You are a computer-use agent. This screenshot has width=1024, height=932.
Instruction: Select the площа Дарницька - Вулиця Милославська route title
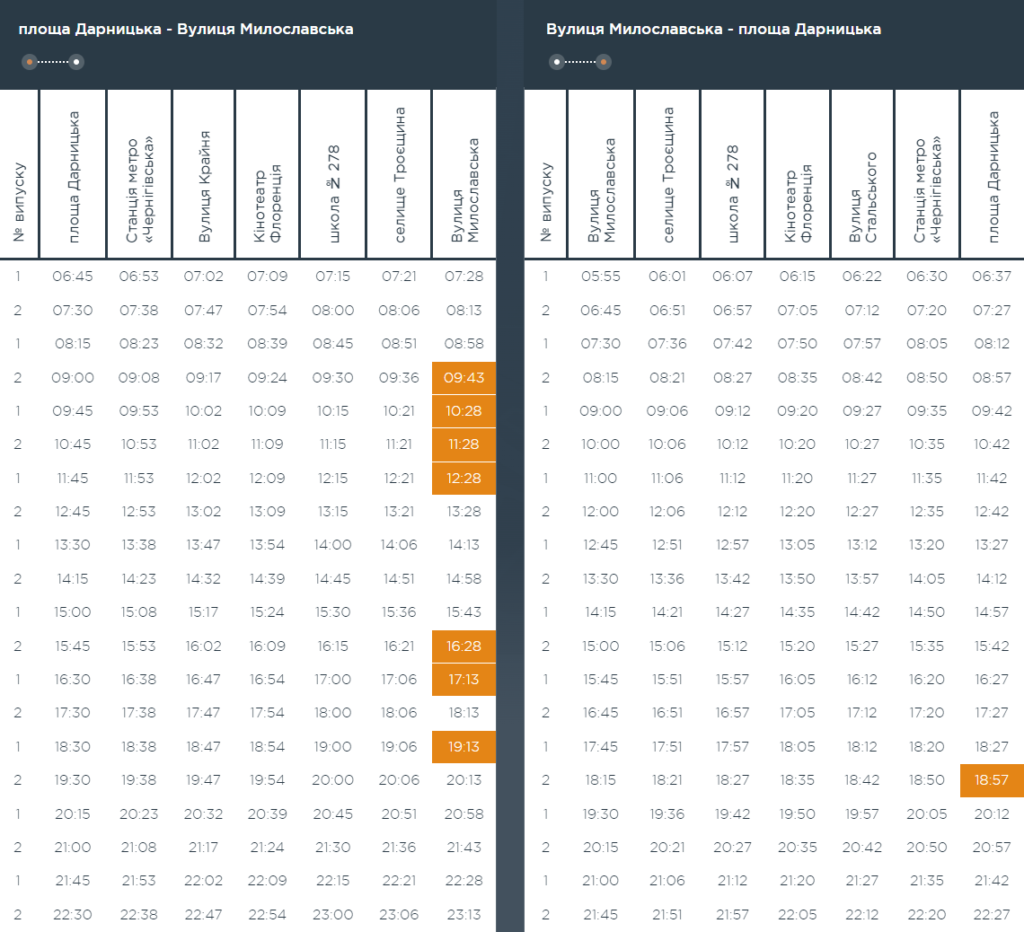tap(186, 29)
